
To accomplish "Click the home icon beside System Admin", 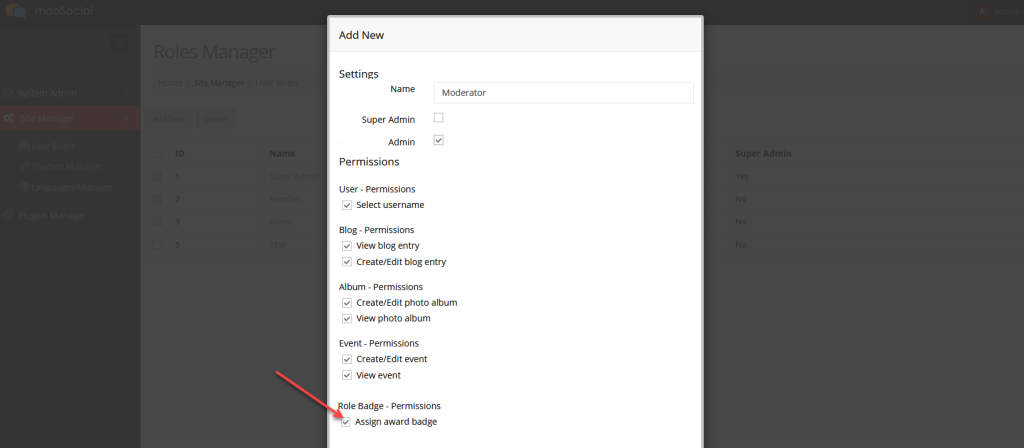I will pos(8,93).
